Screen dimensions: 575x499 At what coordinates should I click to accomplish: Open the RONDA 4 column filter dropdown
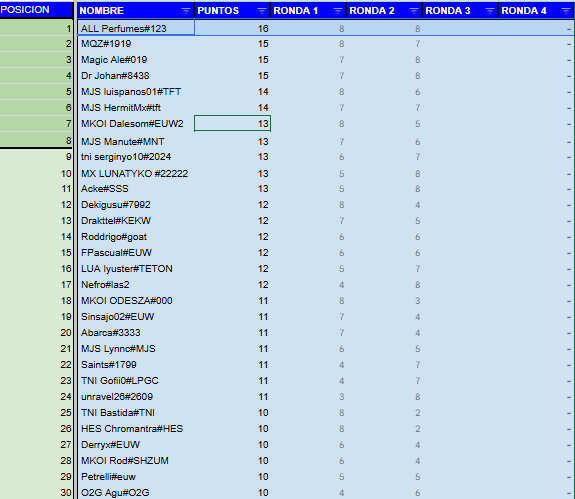tap(566, 11)
